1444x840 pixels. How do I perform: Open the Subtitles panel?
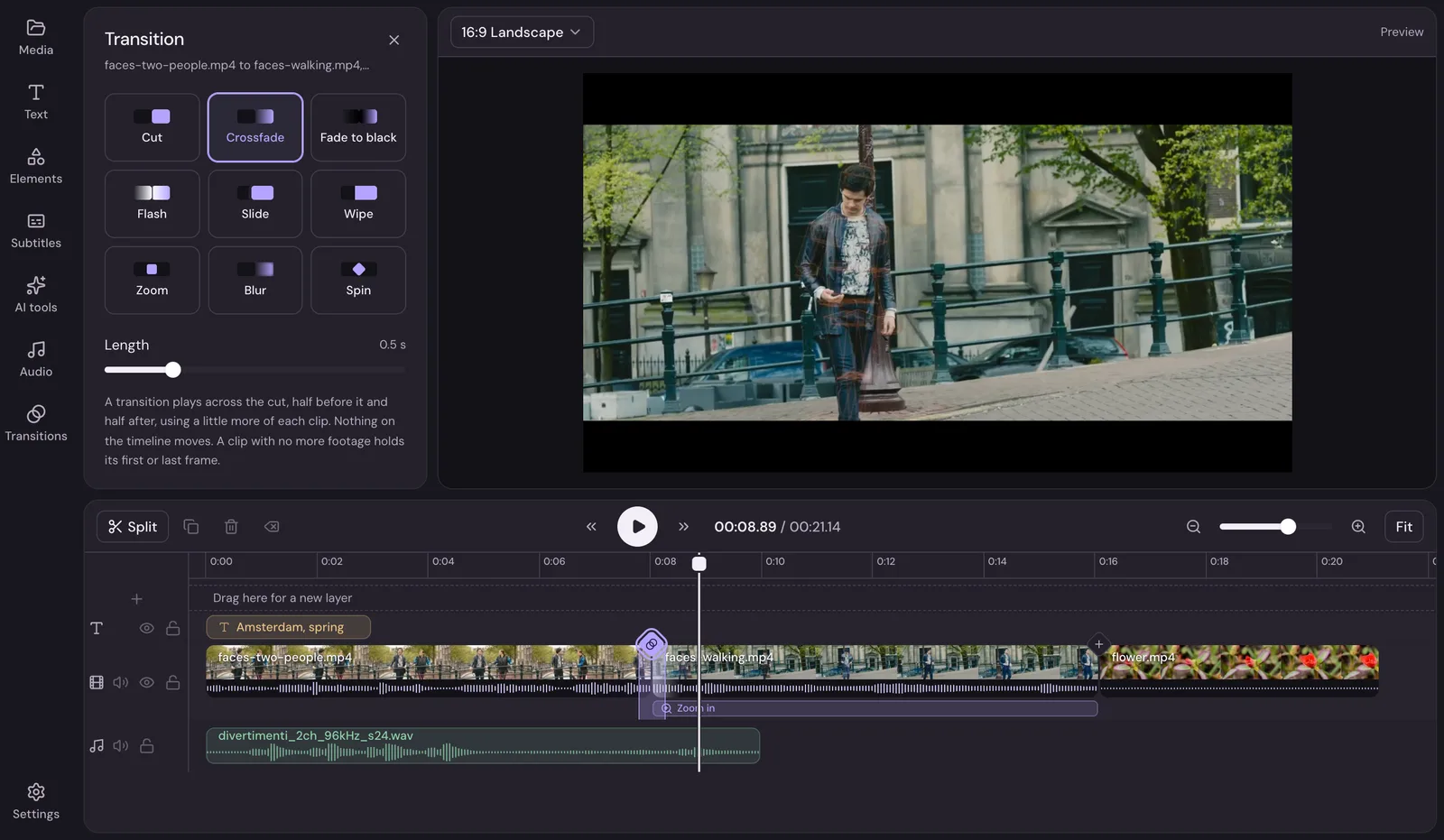pyautogui.click(x=36, y=231)
